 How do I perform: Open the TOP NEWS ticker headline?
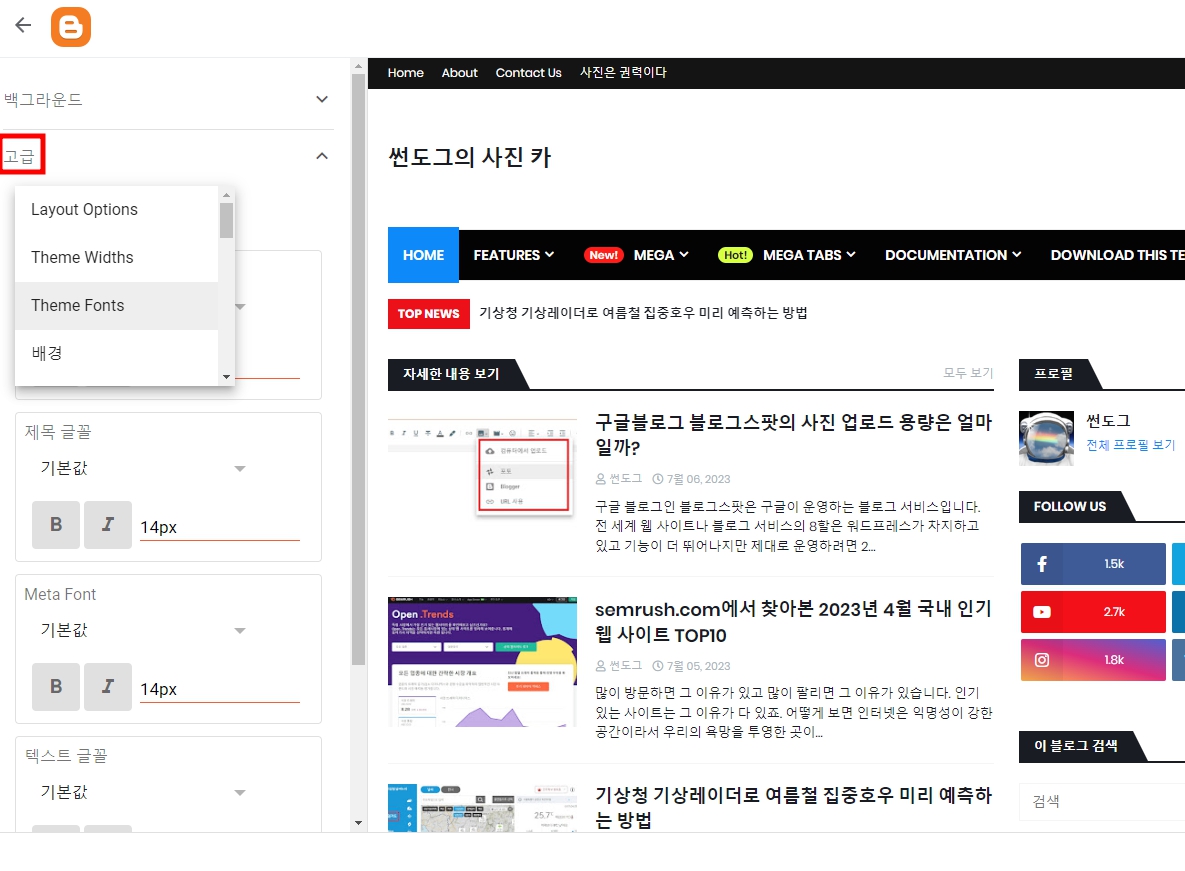pos(643,313)
